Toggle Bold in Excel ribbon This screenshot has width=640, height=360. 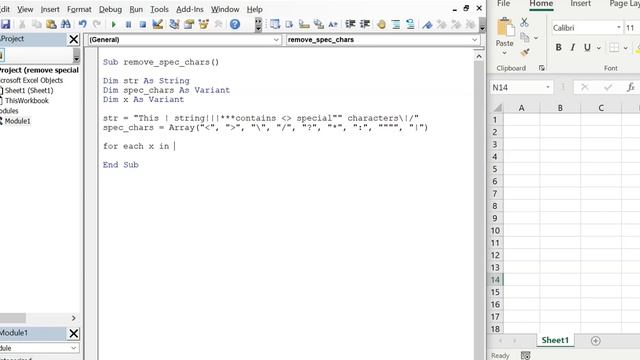click(558, 47)
